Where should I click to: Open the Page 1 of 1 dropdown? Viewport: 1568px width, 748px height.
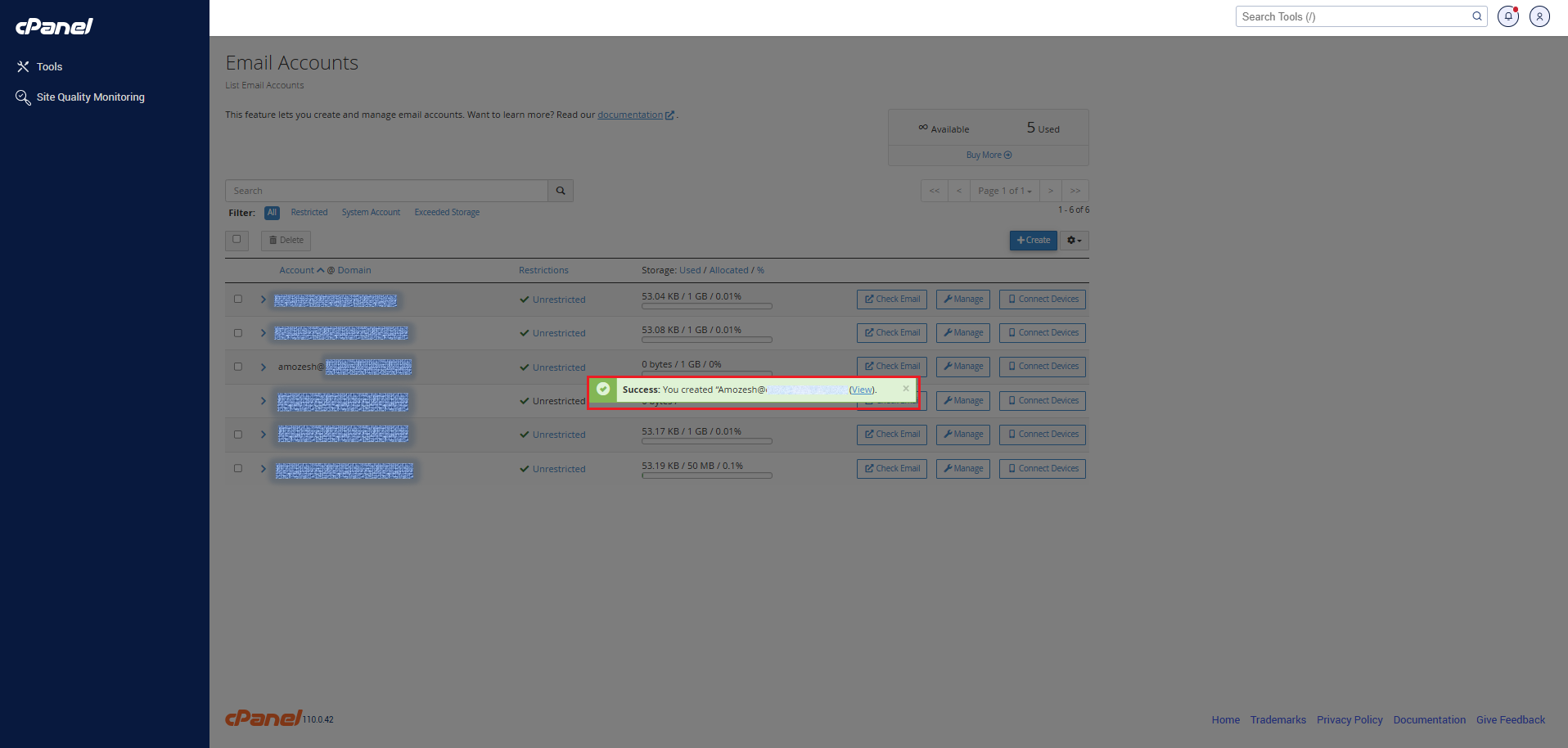[1004, 191]
